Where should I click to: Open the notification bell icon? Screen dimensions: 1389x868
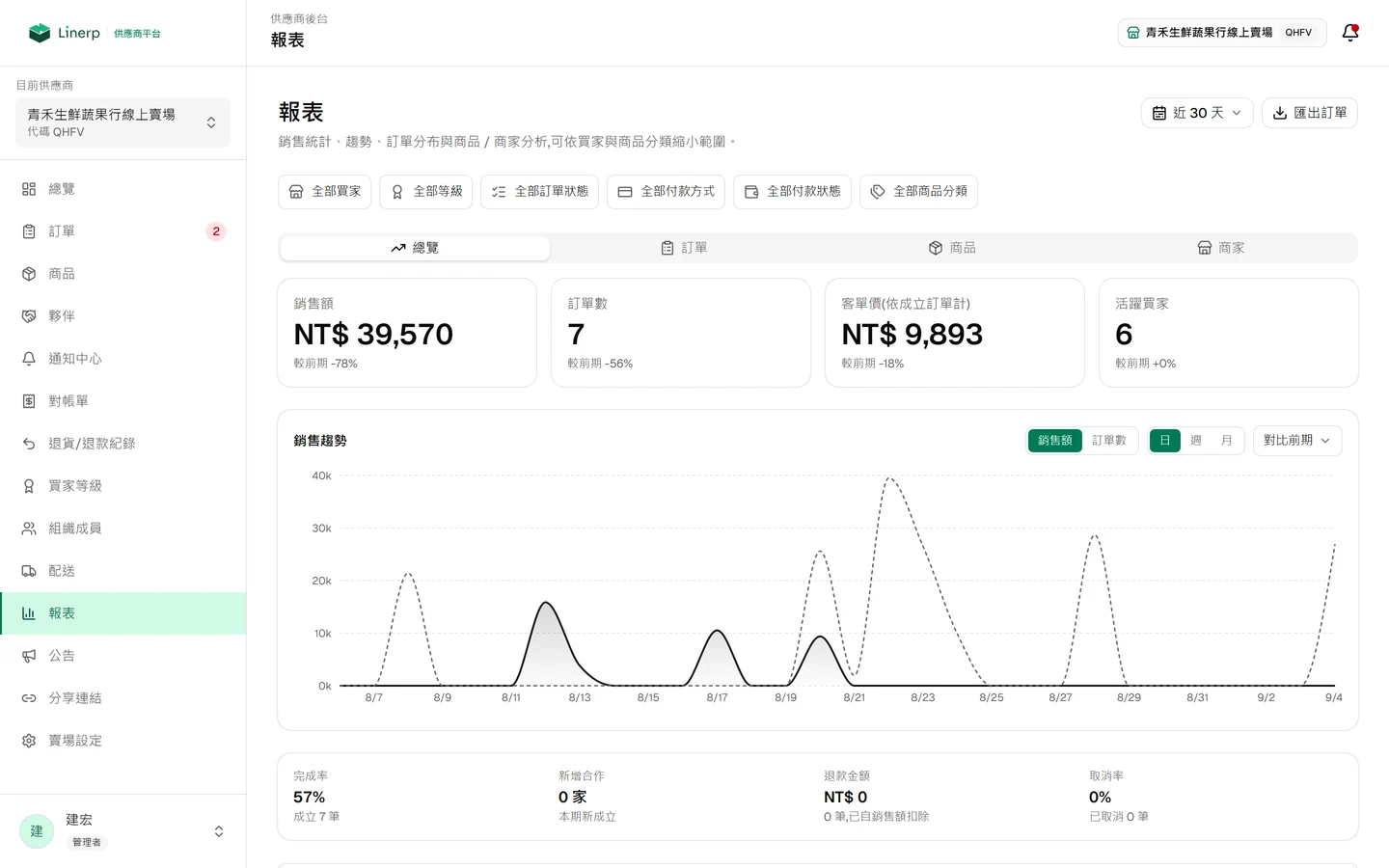(1350, 33)
